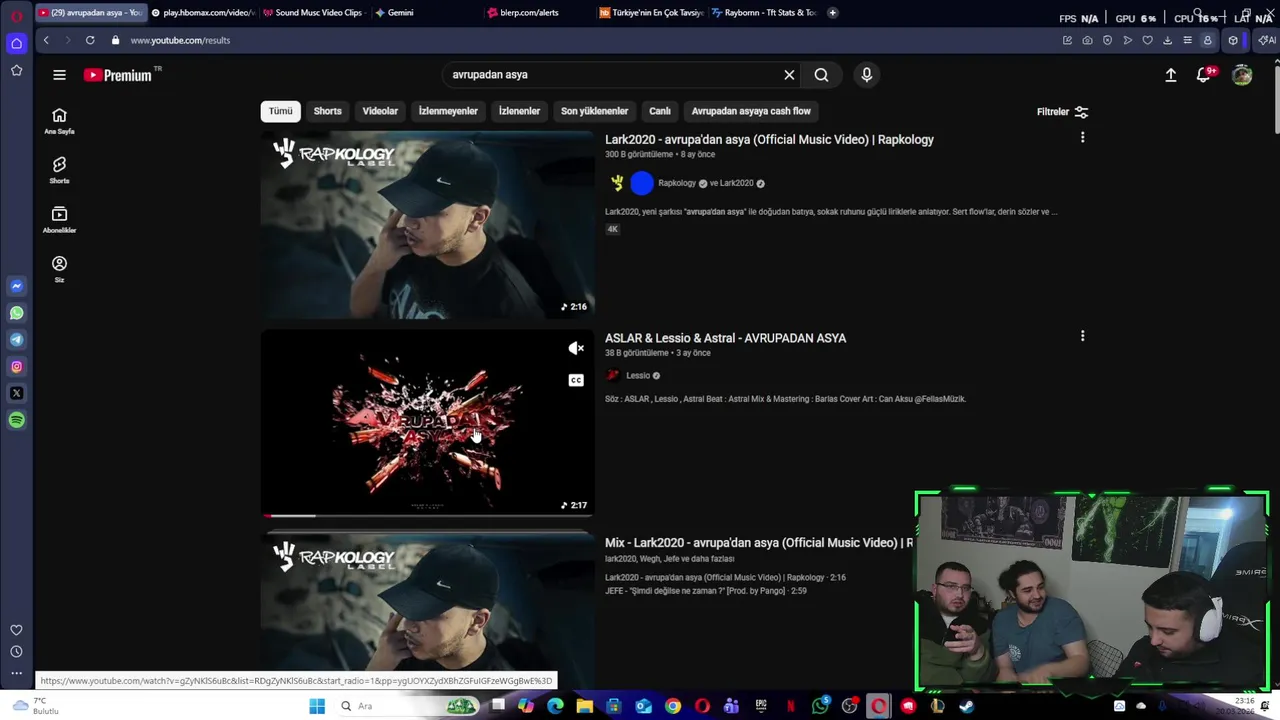1280x720 pixels.
Task: Open more options for ASLAR & Lessio video
Action: point(1082,337)
